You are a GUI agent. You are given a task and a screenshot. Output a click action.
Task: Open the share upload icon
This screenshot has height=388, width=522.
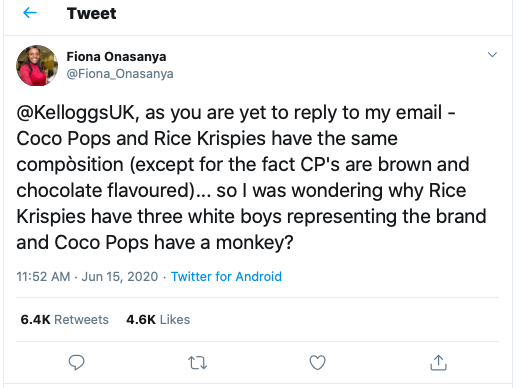coord(438,363)
